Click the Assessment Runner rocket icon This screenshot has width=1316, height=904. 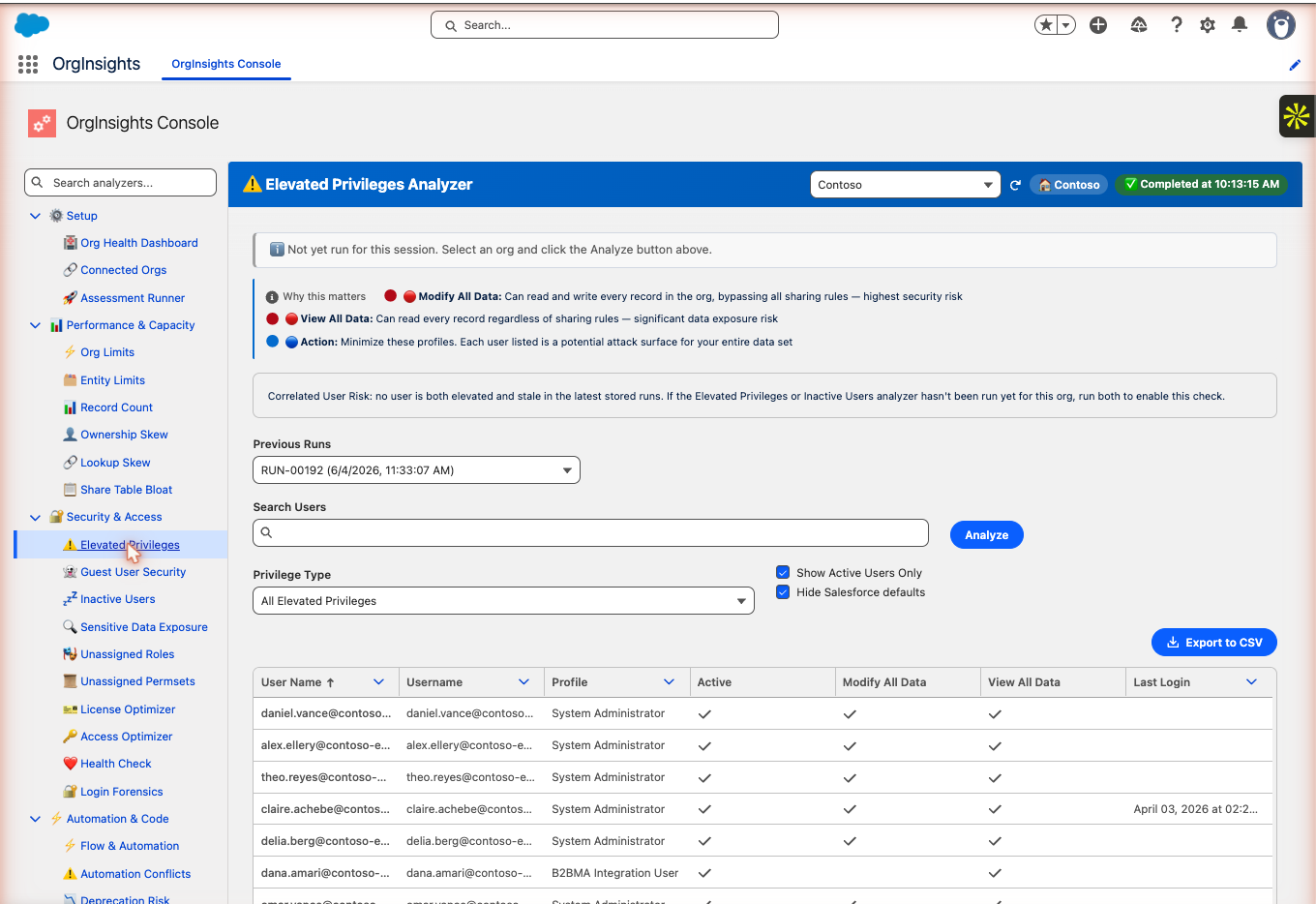click(70, 298)
